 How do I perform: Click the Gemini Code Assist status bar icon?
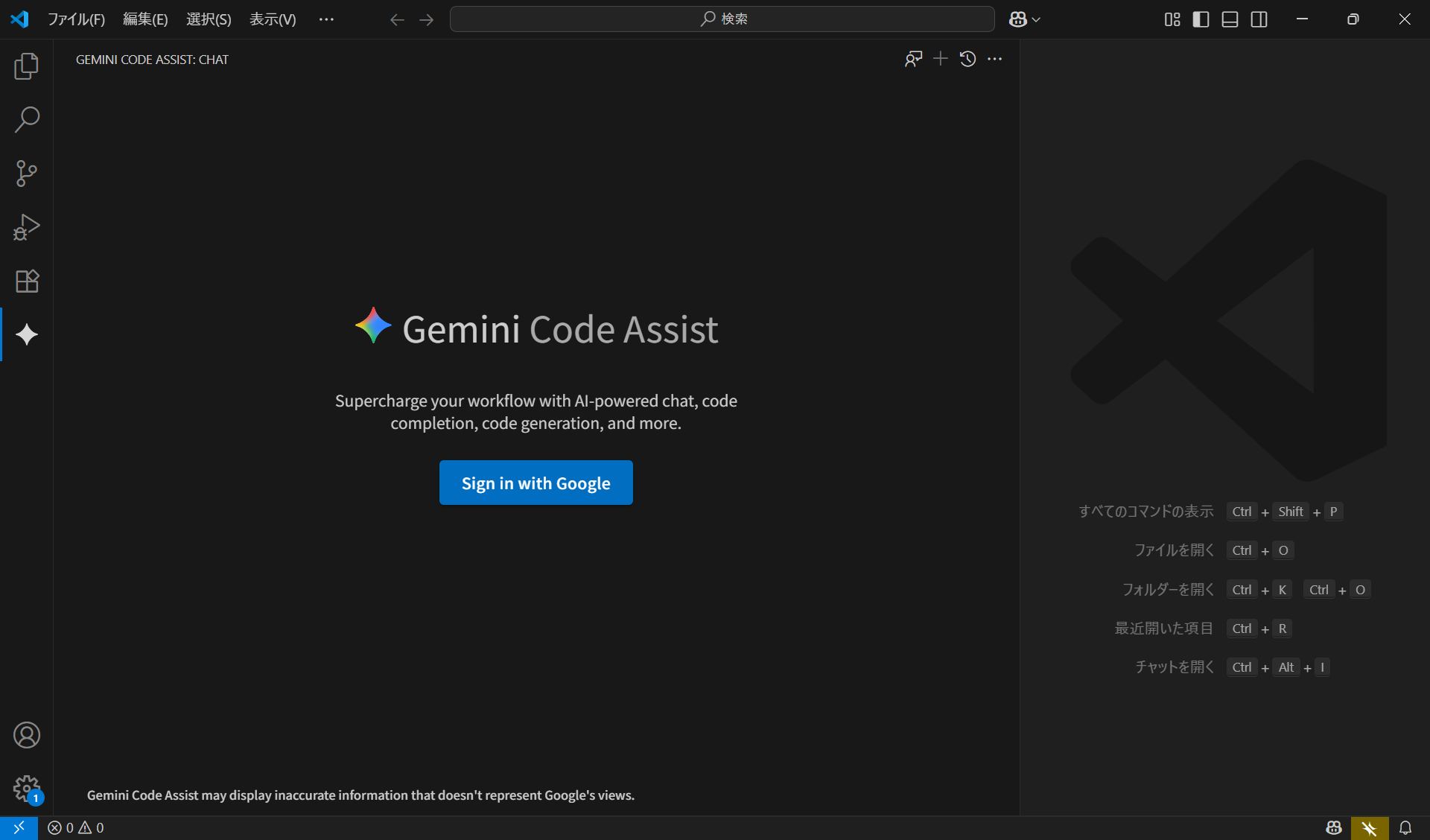(1370, 827)
